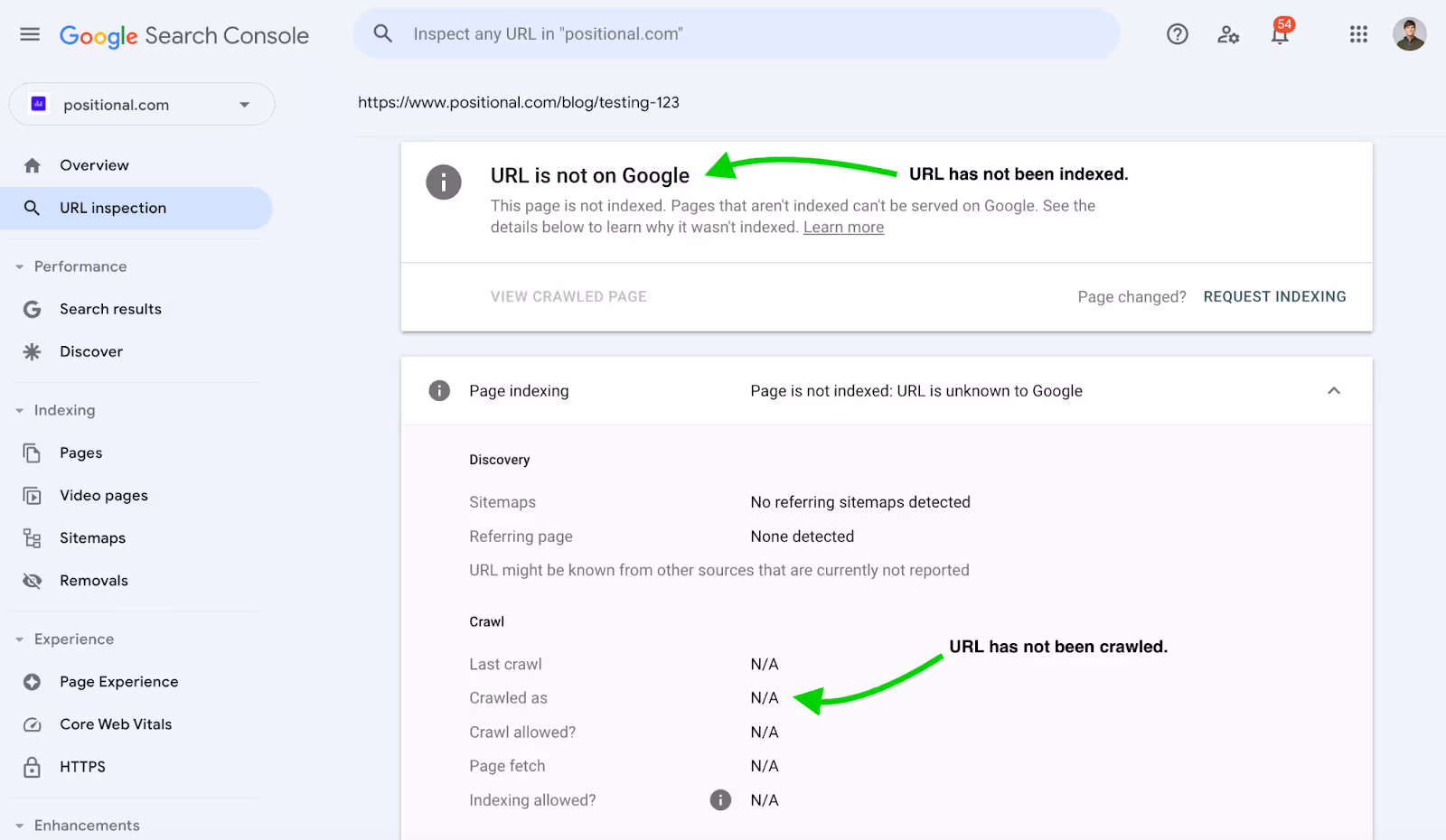The image size is (1446, 840).
Task: Collapse the Indexing sidebar group
Action: tap(19, 410)
